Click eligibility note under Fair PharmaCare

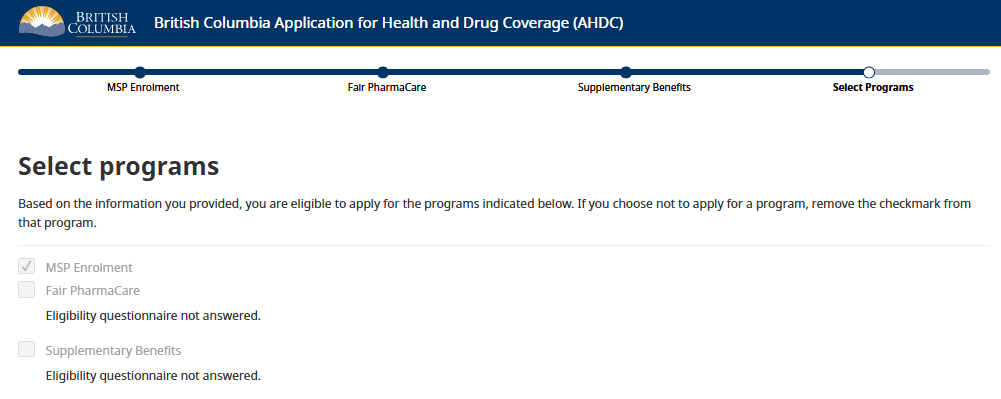point(153,315)
